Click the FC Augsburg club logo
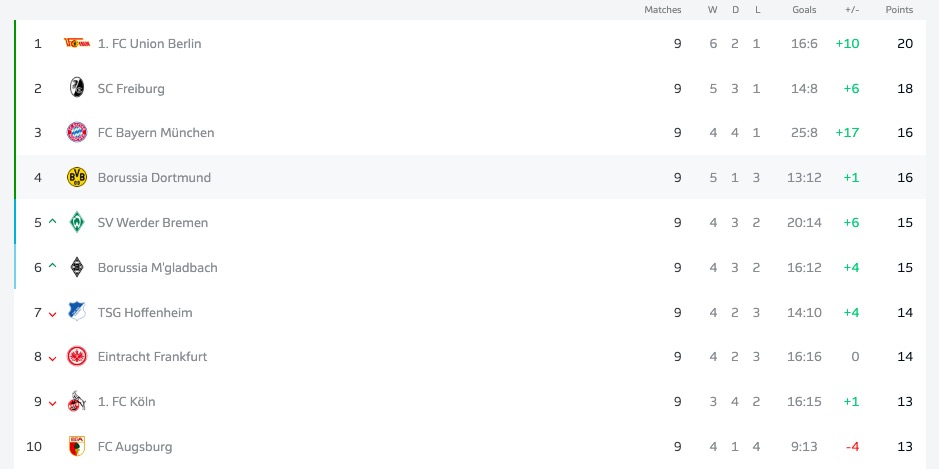939x469 pixels. (76, 446)
